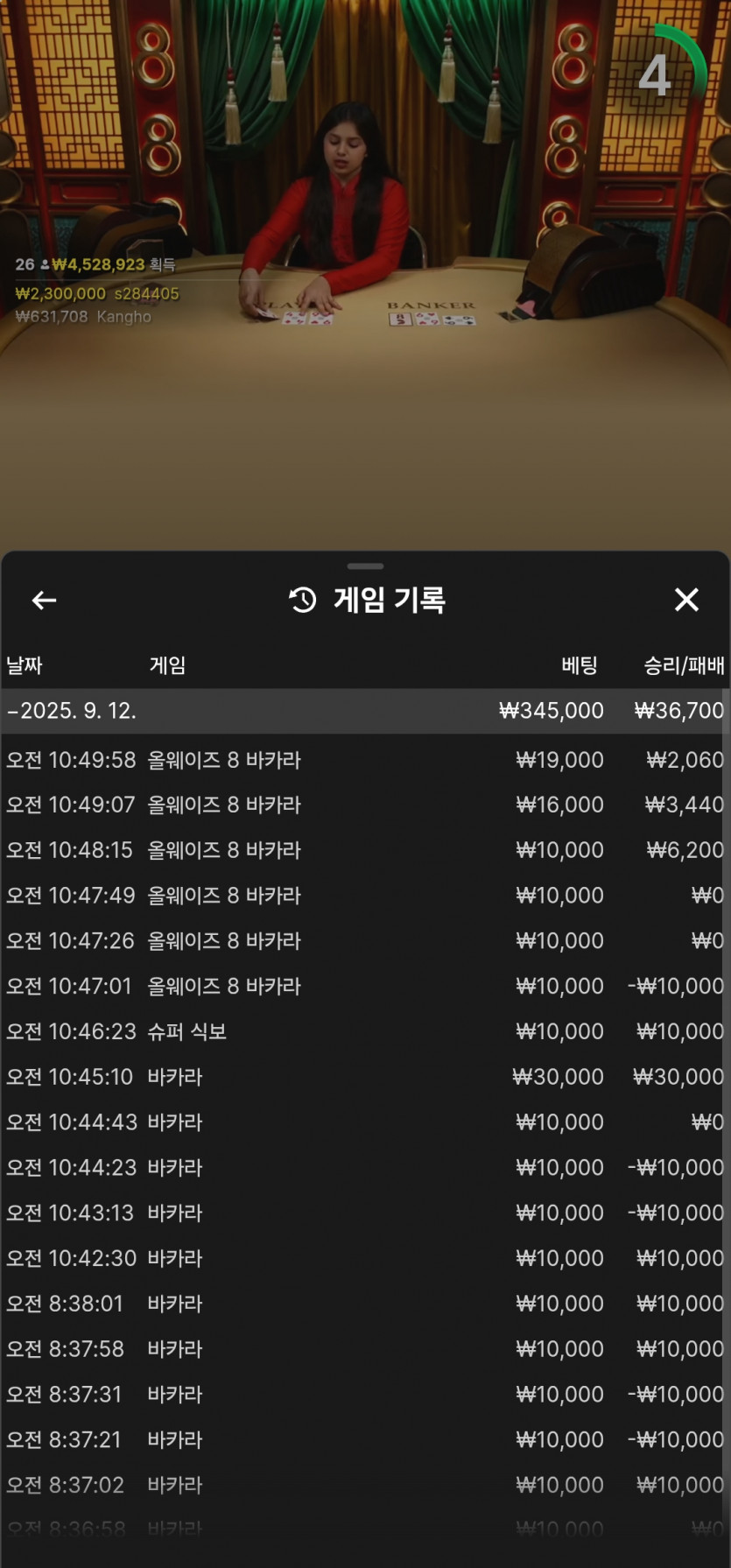731x1568 pixels.
Task: Tap the player count icon next to 26
Action: tap(45, 264)
